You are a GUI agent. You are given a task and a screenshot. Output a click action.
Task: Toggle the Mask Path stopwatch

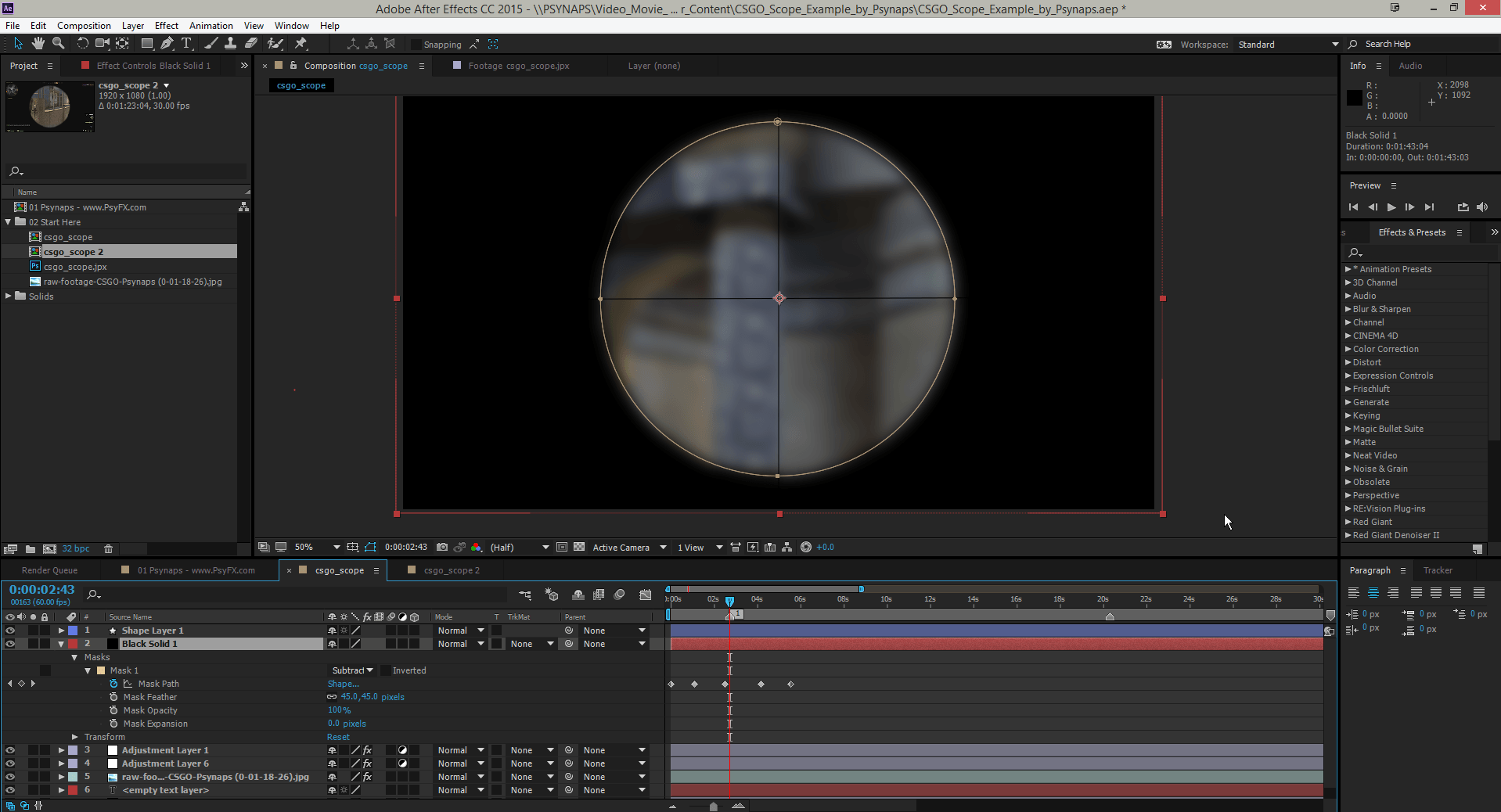click(114, 684)
